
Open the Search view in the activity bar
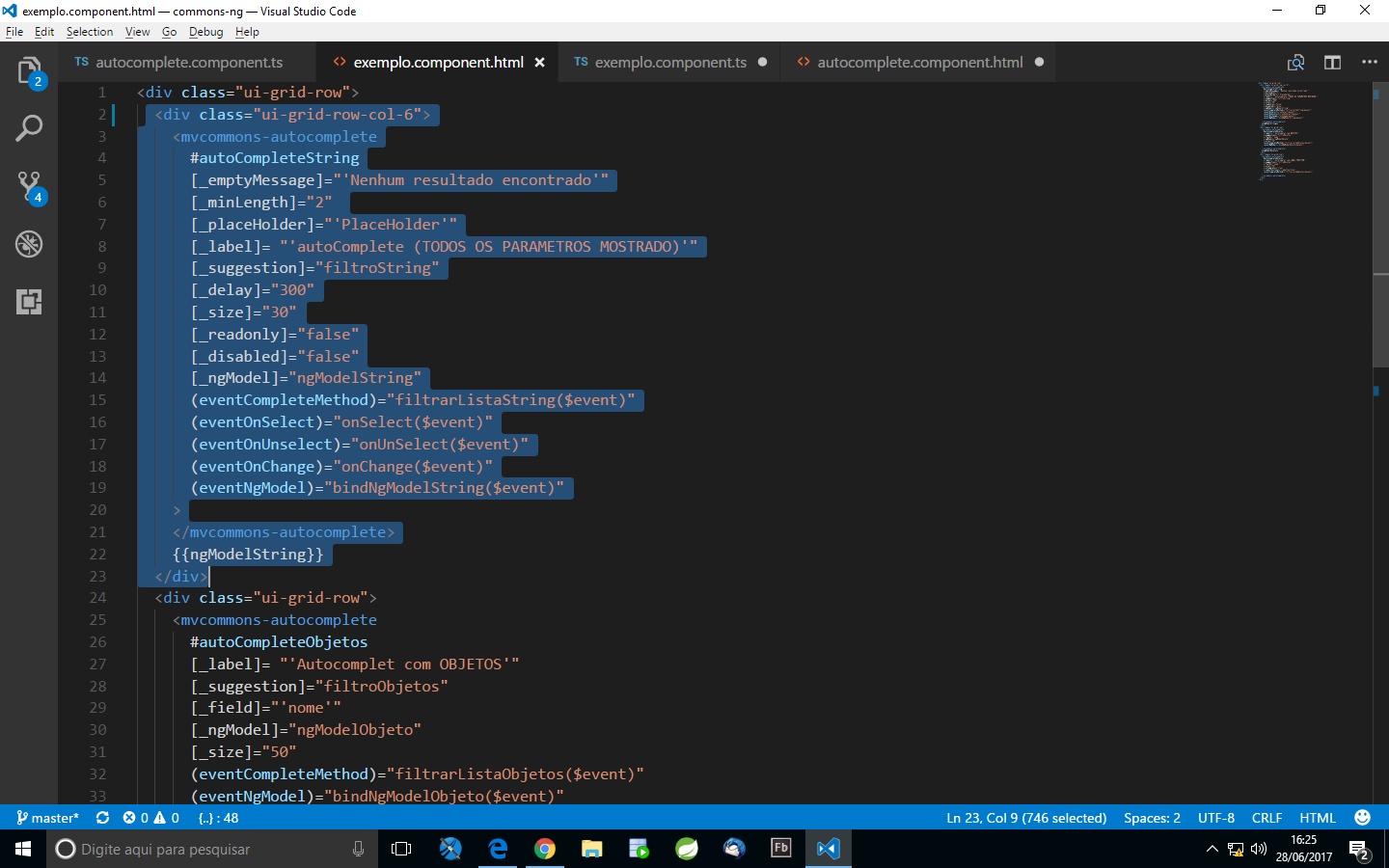pos(29,126)
